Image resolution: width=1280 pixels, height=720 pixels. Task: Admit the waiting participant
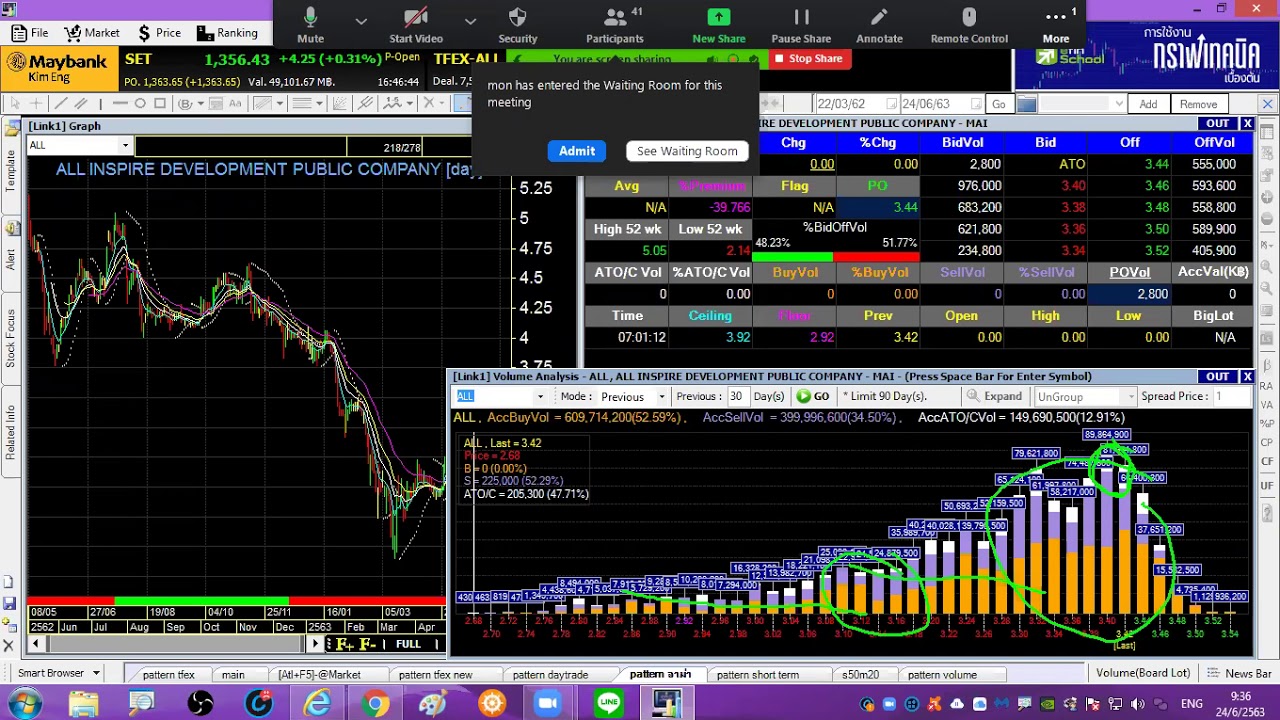tap(577, 151)
